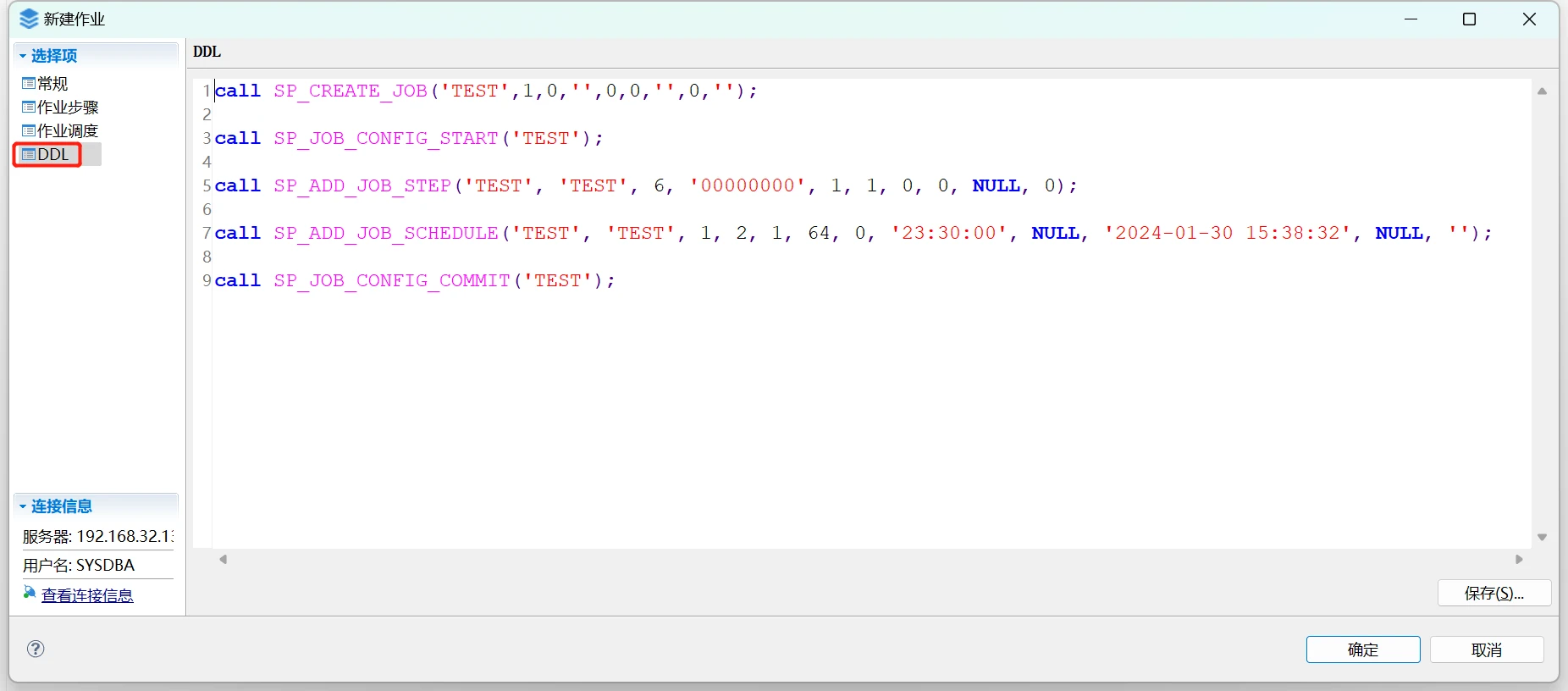This screenshot has height=691, width=1568.
Task: Click the 作业步骤 page icon
Action: point(29,108)
